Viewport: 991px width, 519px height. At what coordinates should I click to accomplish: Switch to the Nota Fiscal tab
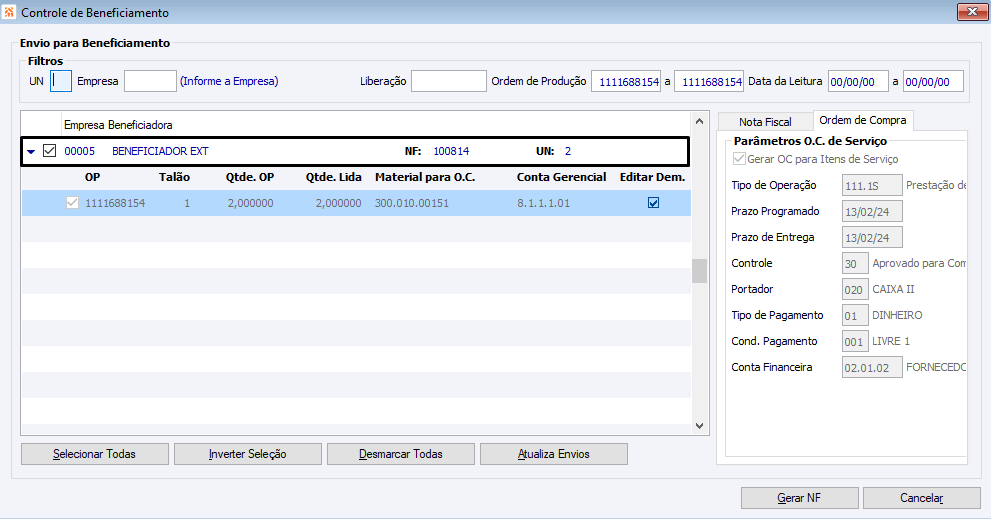[x=765, y=121]
